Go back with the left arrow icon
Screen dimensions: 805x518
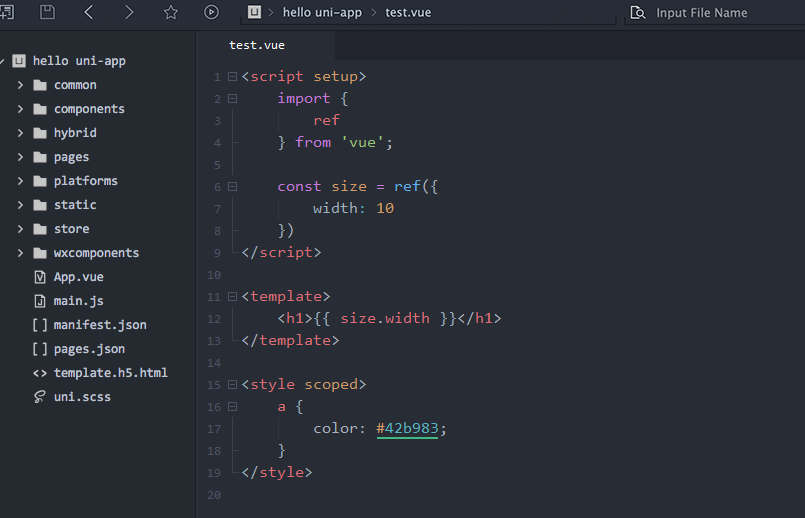pyautogui.click(x=89, y=12)
